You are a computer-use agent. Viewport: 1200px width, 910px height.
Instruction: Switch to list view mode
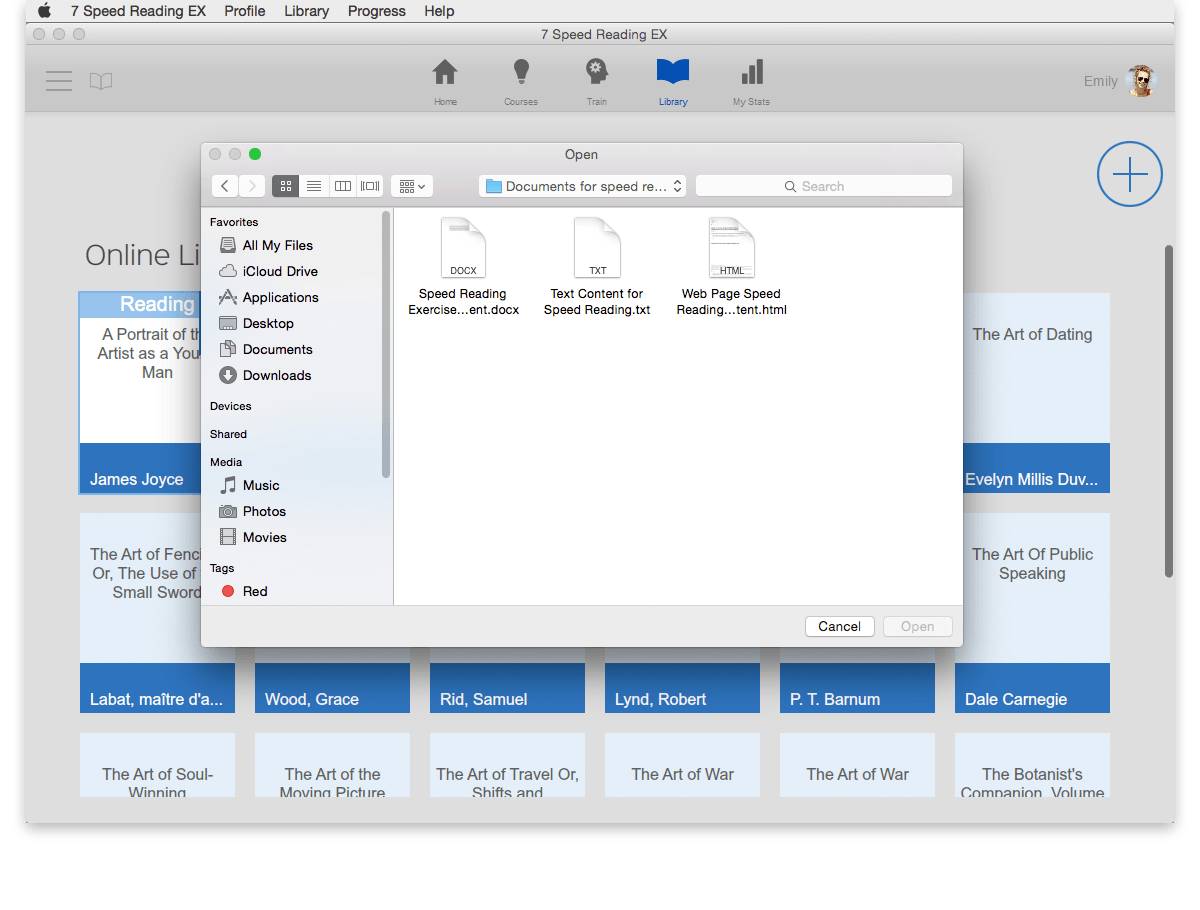(314, 186)
